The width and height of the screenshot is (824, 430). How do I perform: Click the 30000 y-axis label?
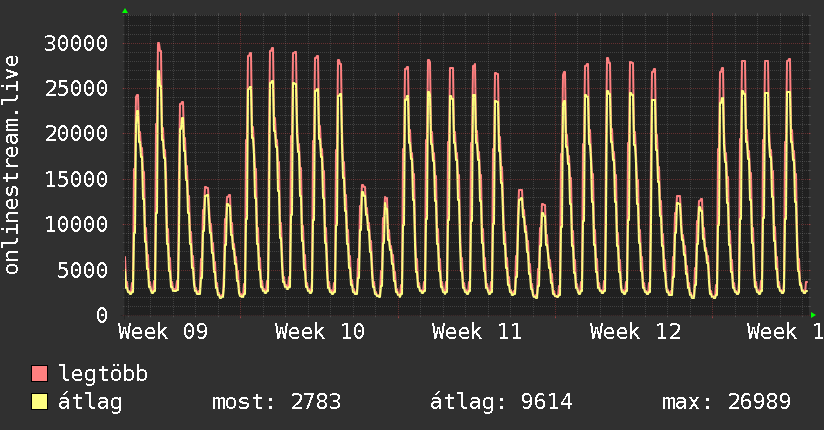(76, 43)
